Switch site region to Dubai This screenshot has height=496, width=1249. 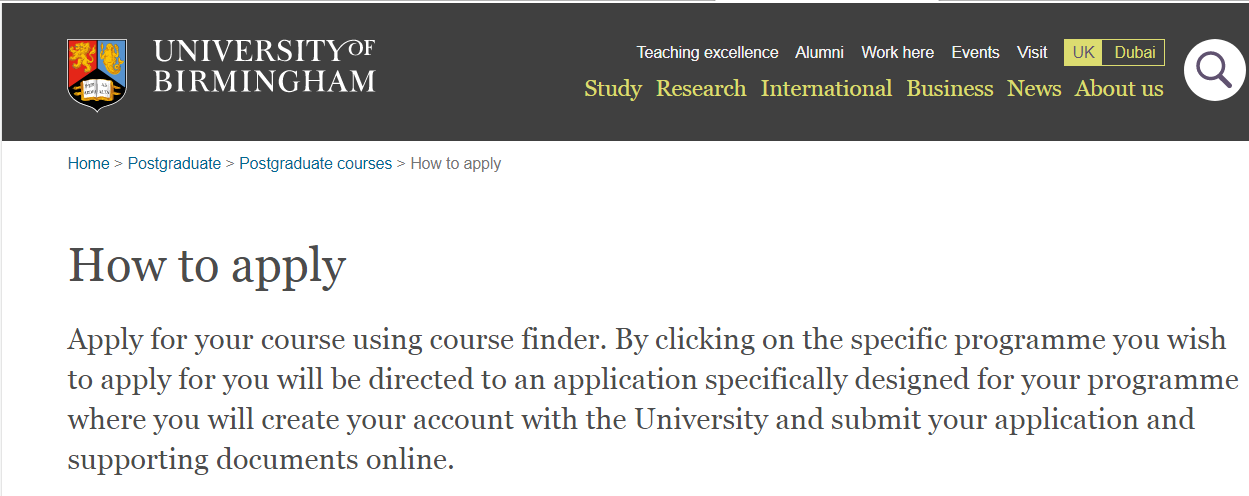coord(1134,52)
